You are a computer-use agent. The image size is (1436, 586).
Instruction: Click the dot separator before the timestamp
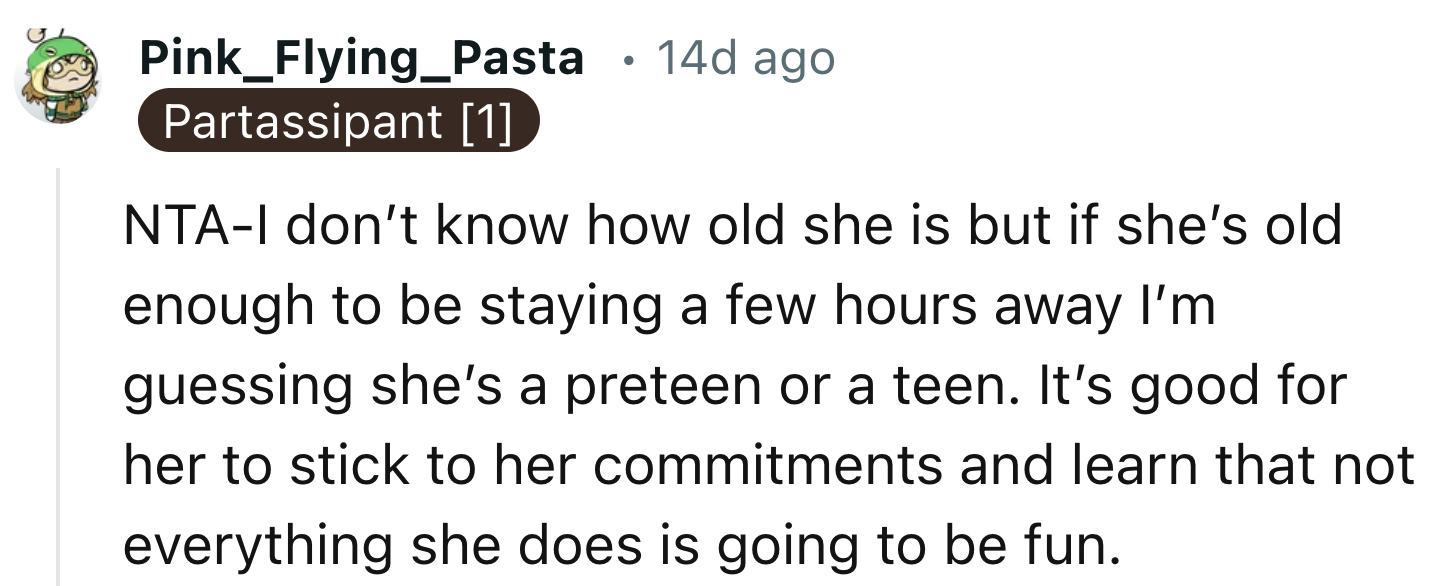626,60
